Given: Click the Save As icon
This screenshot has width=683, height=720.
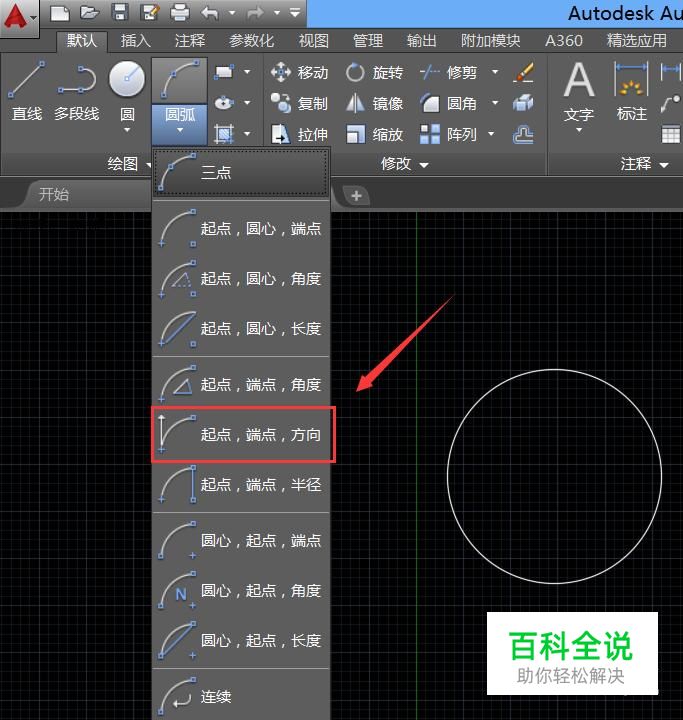Looking at the screenshot, I should [x=149, y=13].
